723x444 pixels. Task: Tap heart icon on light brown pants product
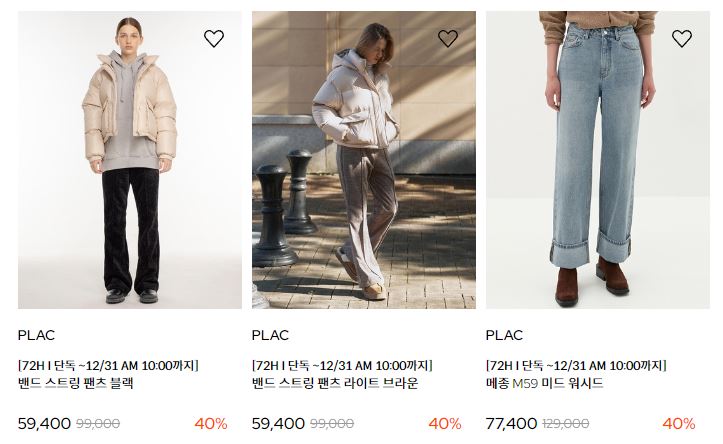(448, 38)
